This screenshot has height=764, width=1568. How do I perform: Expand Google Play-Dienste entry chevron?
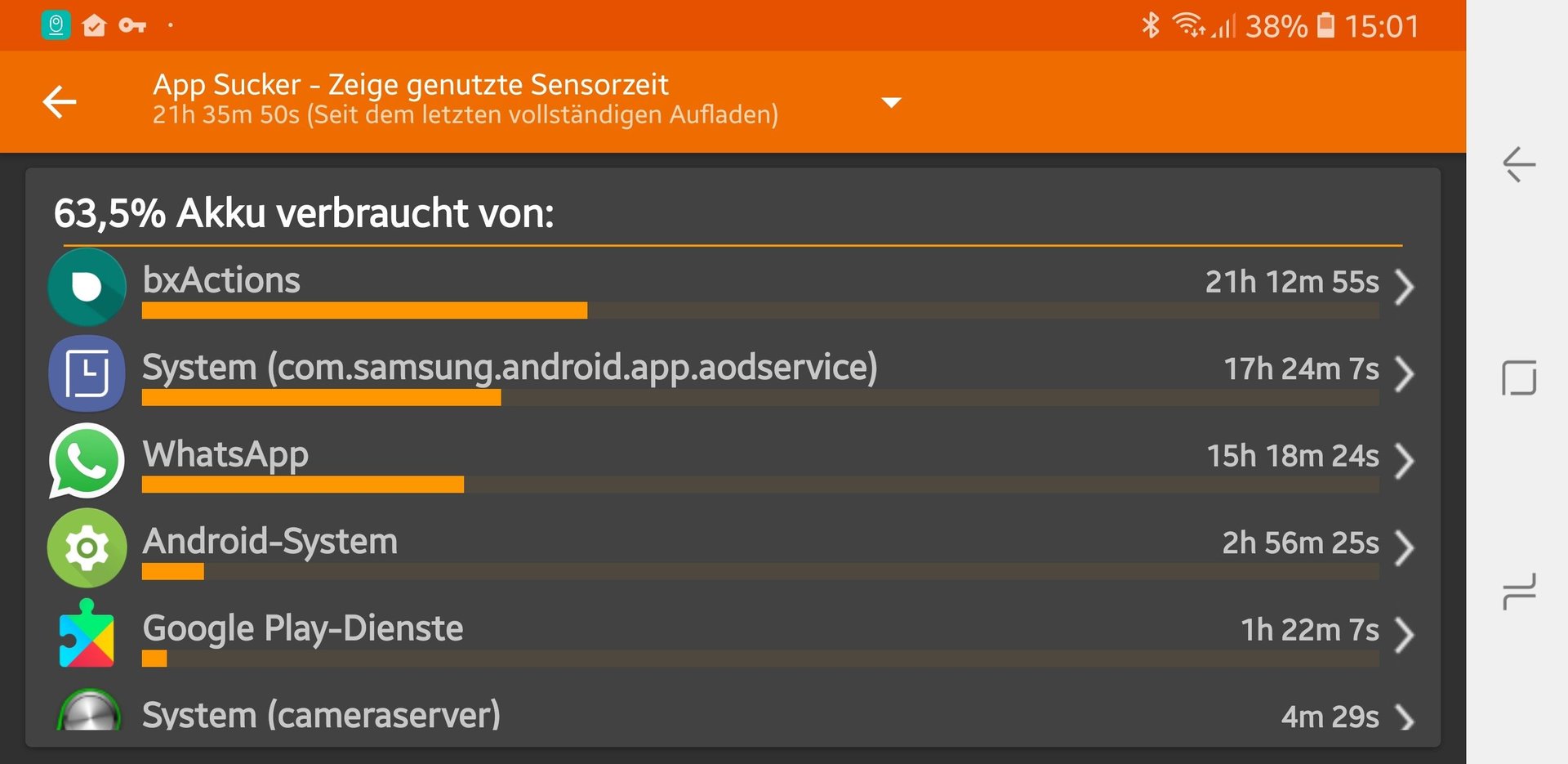coord(1404,635)
